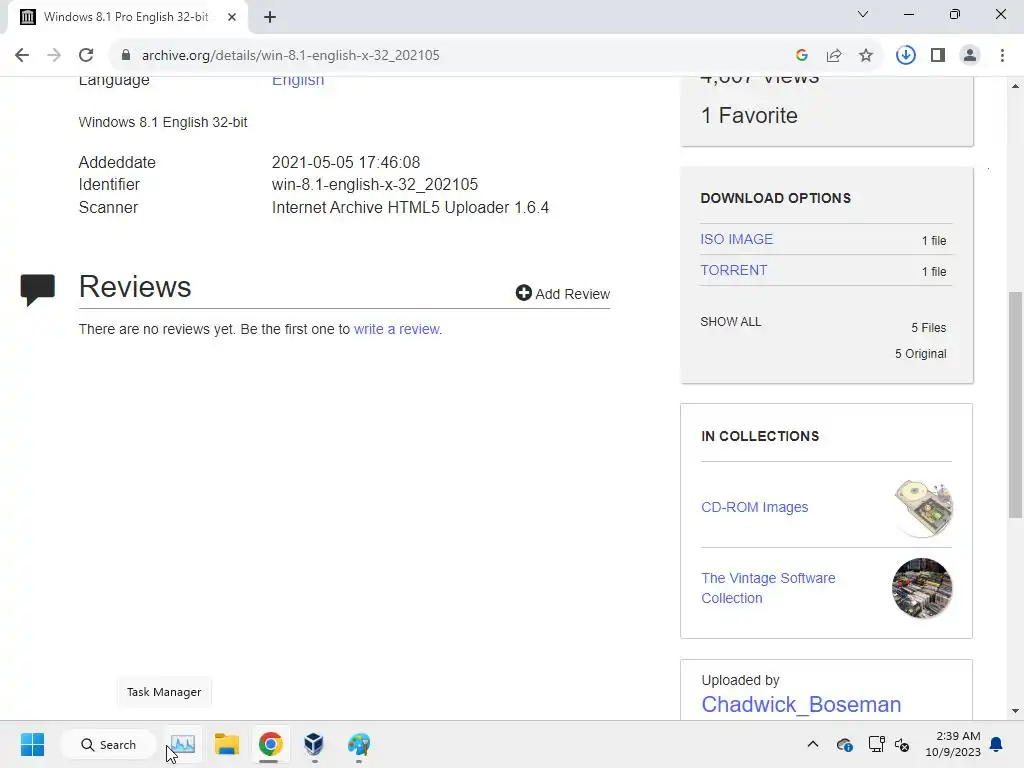This screenshot has width=1024, height=768.
Task: Click the address bar URL
Action: [291, 56]
